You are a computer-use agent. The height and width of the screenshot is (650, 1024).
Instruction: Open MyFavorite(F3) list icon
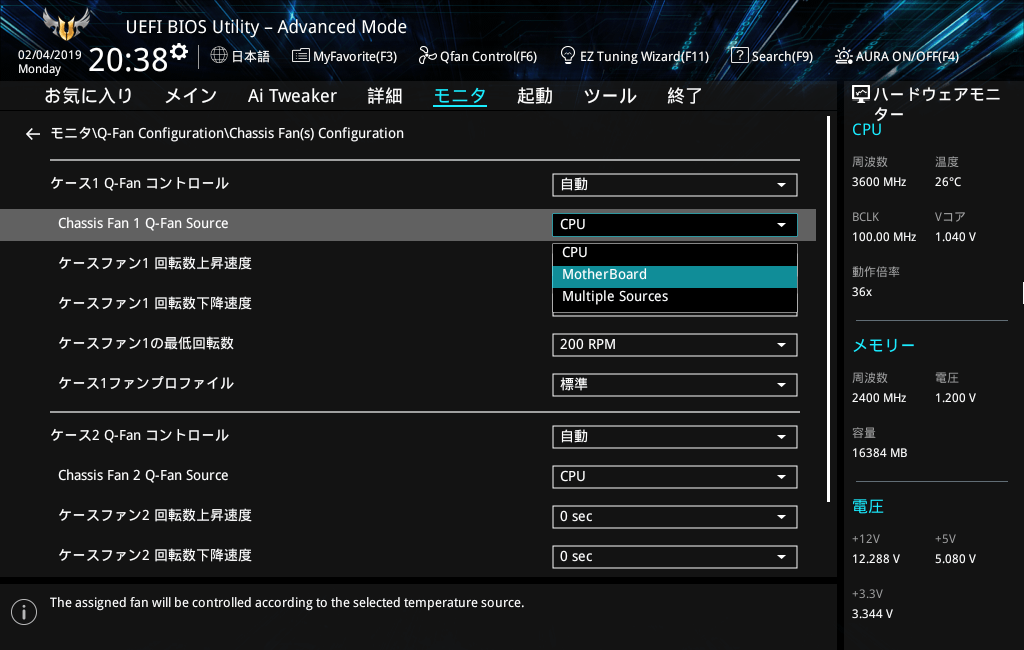[300, 56]
